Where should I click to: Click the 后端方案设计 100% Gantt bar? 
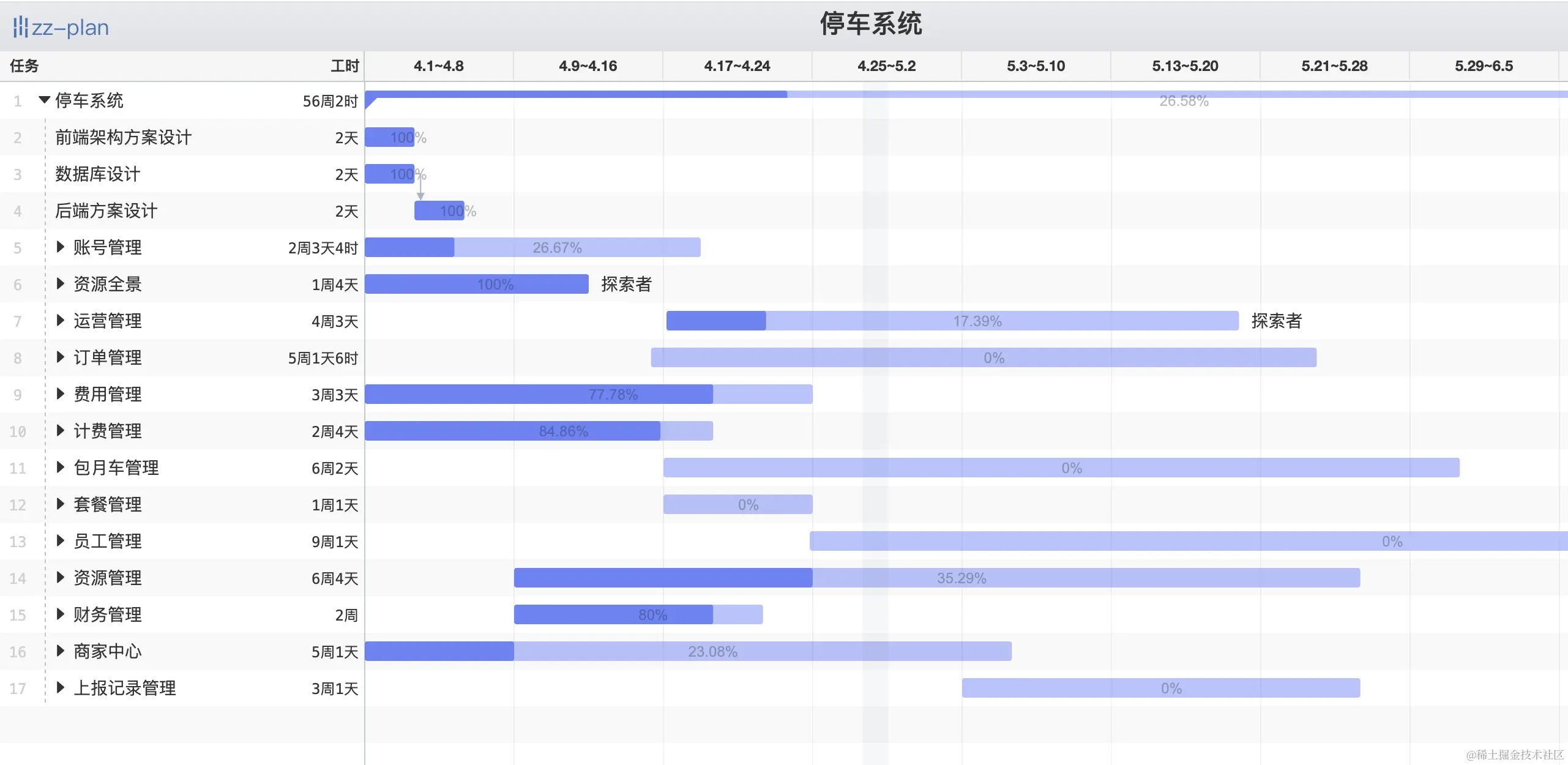(x=439, y=211)
